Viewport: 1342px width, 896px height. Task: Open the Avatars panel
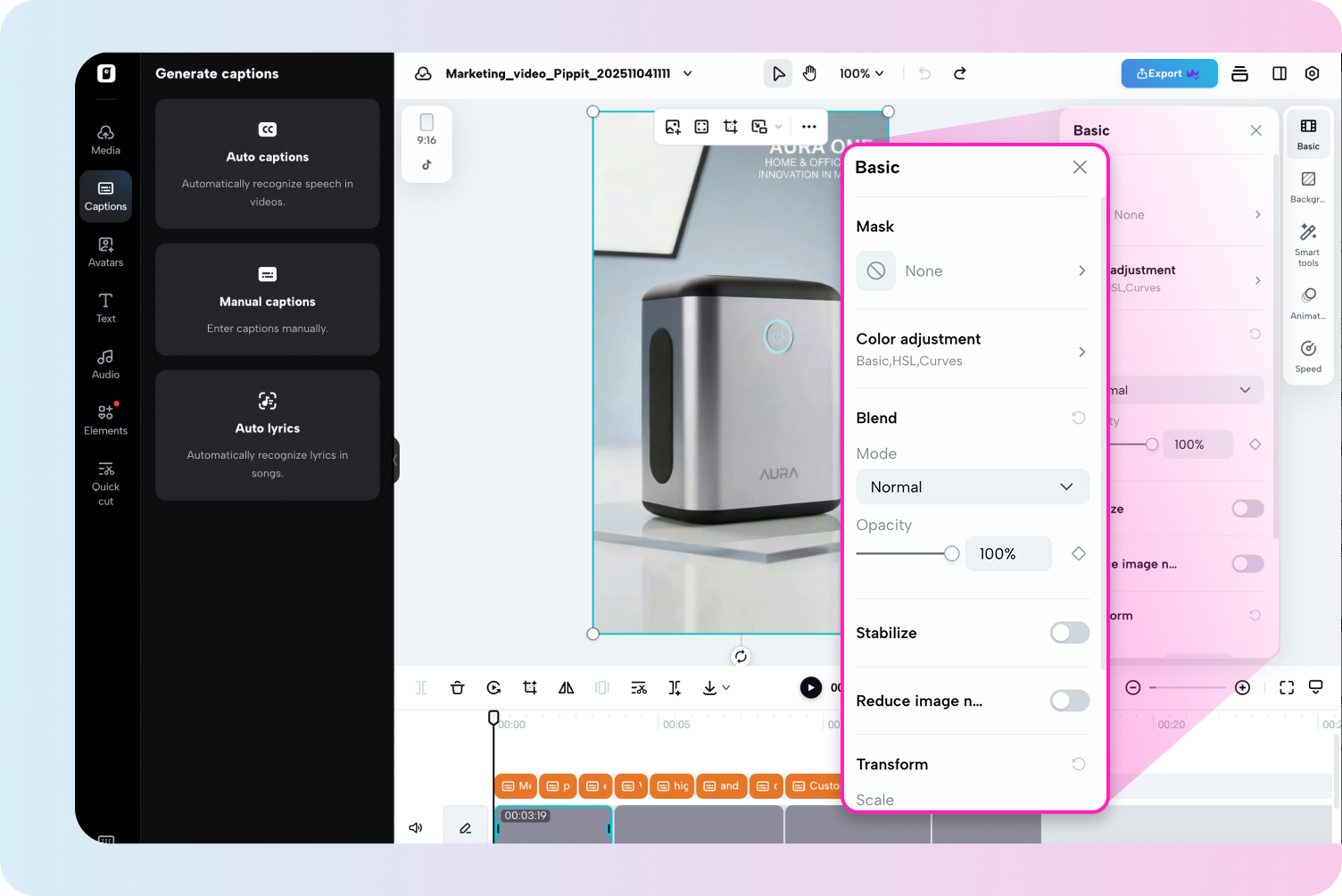coord(105,252)
